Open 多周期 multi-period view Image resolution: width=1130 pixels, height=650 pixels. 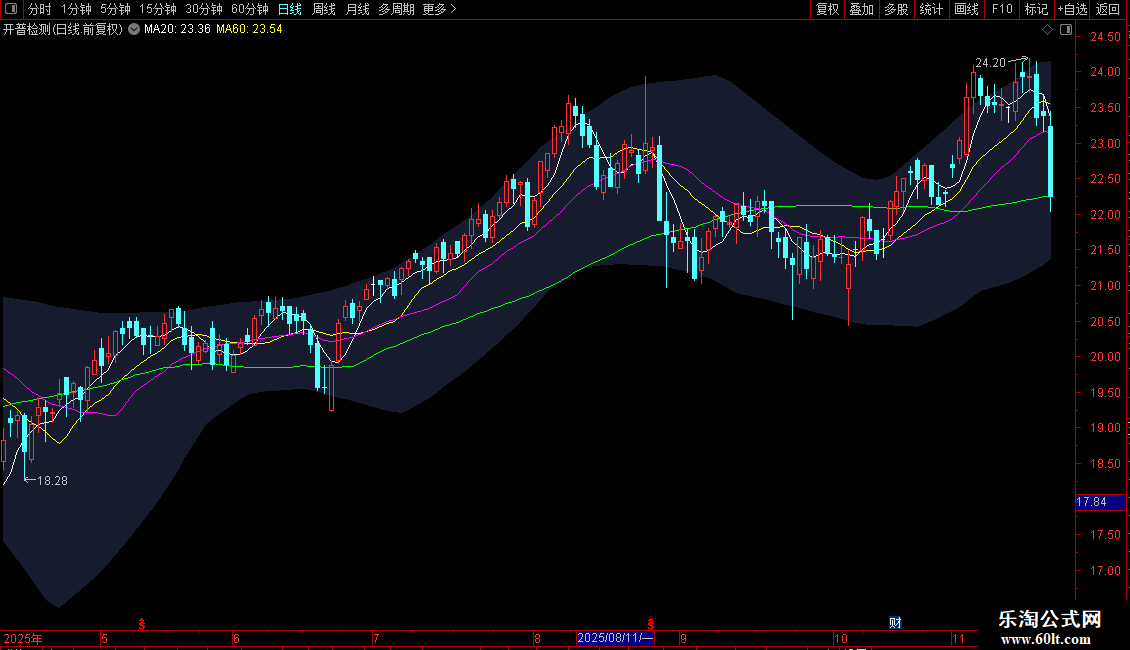tap(396, 9)
